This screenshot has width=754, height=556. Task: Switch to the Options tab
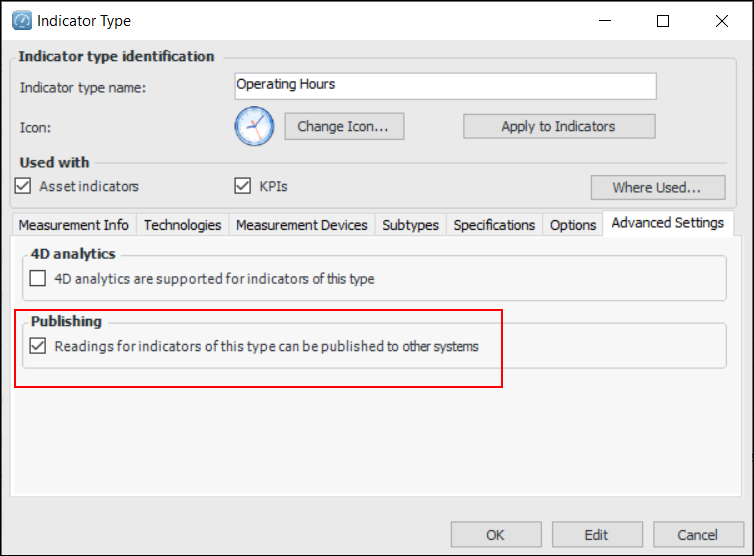[x=573, y=225]
